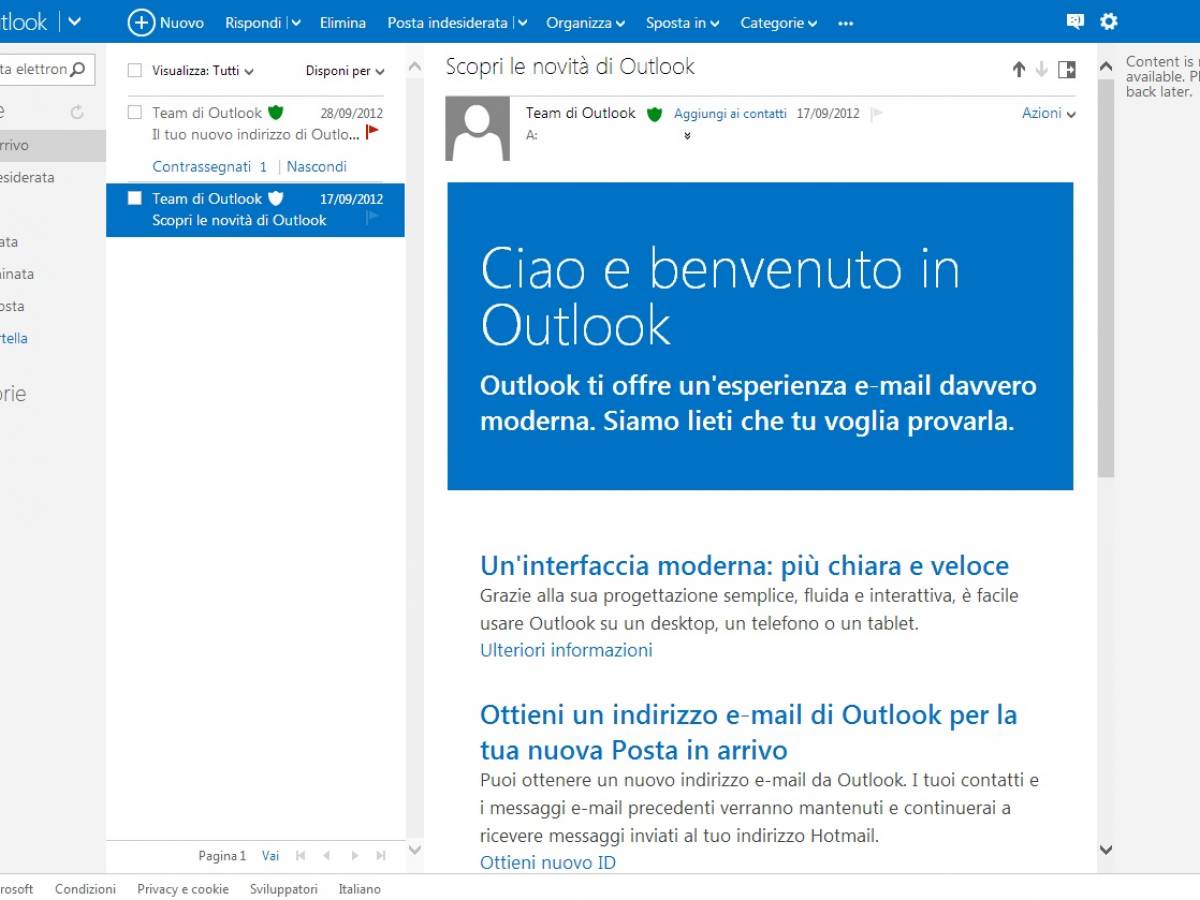Tick checkbox for Scopri le novità message
Screen dimensions: 1200x900
click(135, 198)
